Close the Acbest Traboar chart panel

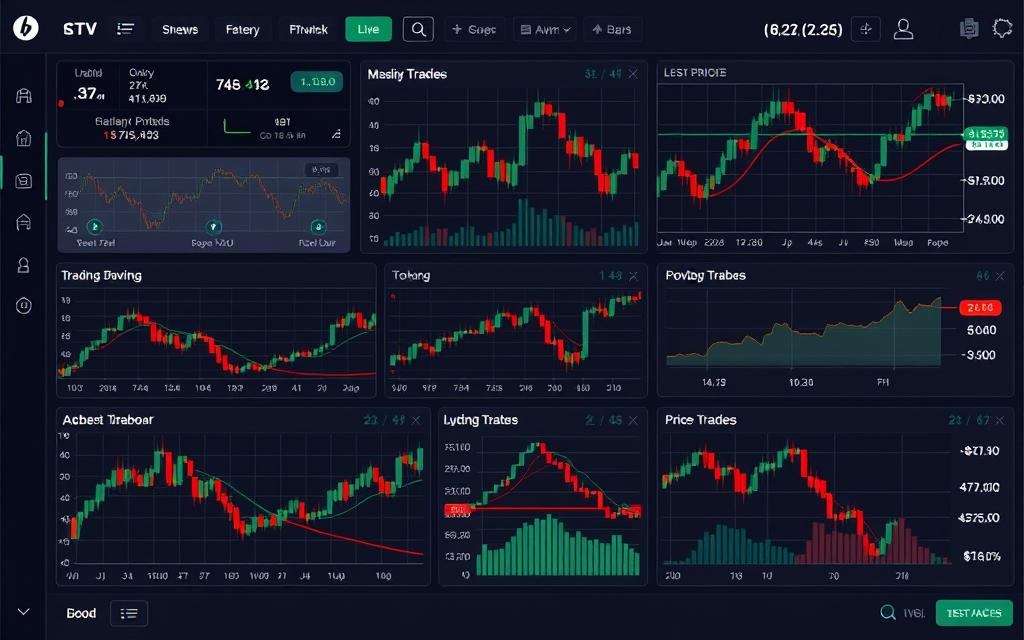pyautogui.click(x=416, y=421)
